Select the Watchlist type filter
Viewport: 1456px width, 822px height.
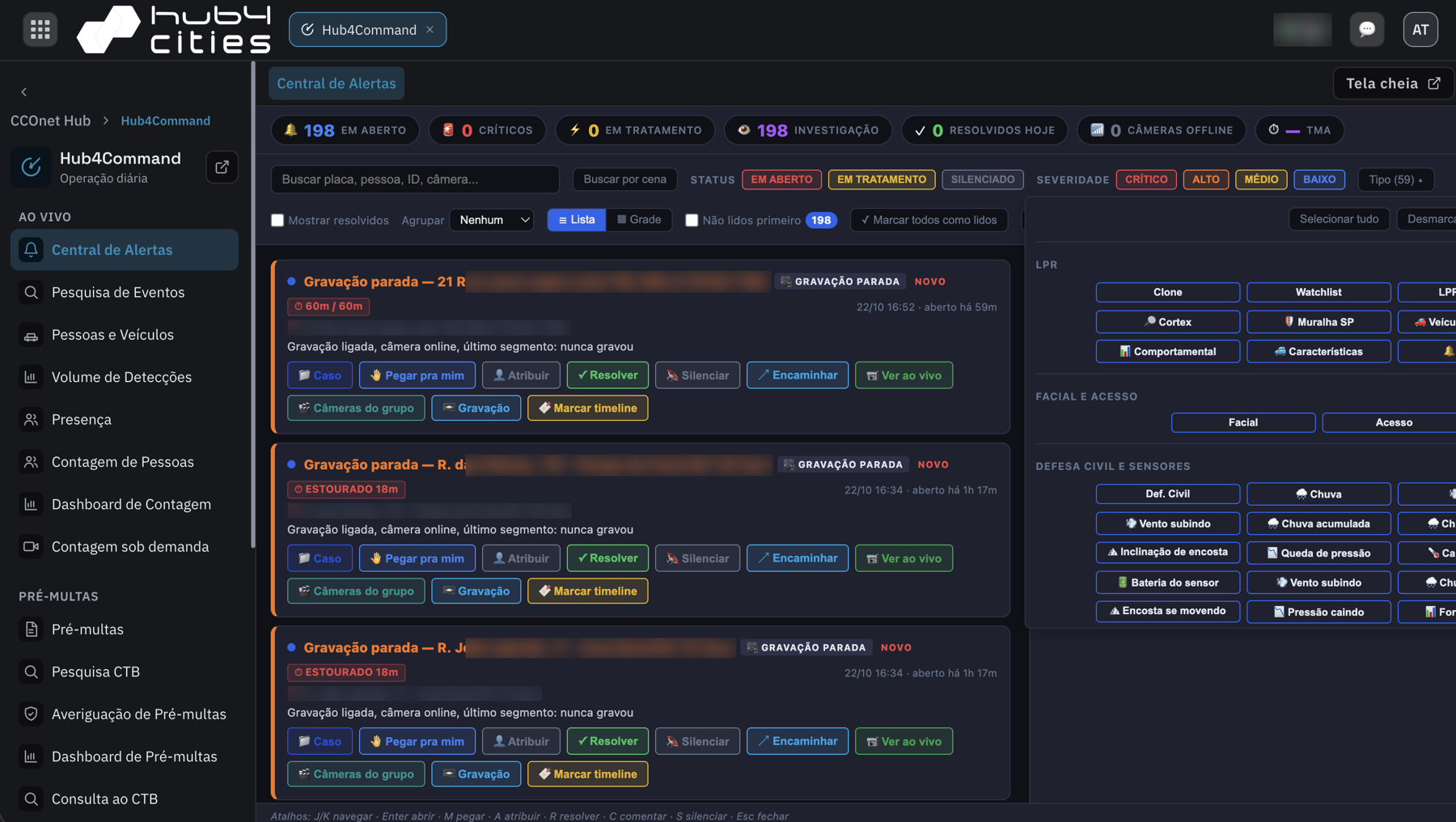coord(1318,292)
